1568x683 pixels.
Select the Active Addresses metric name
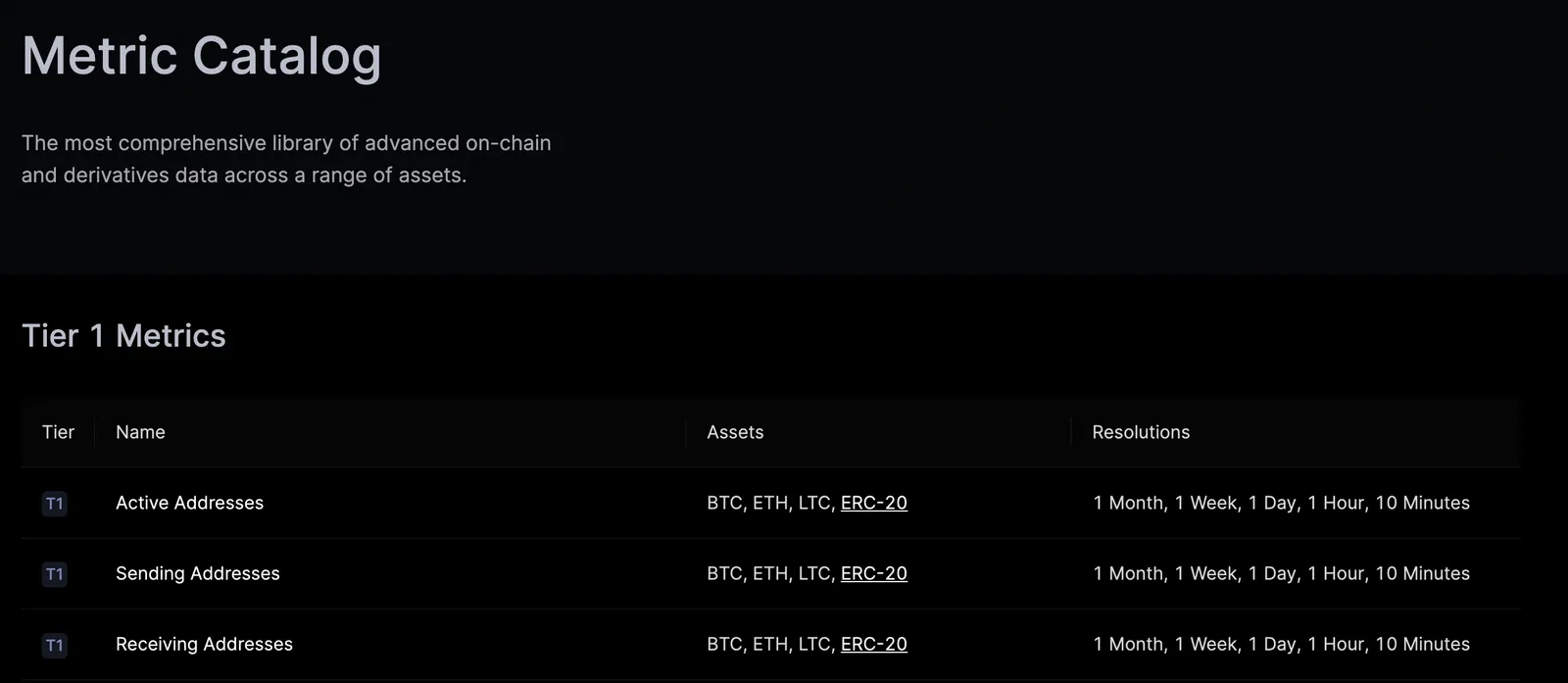tap(189, 503)
